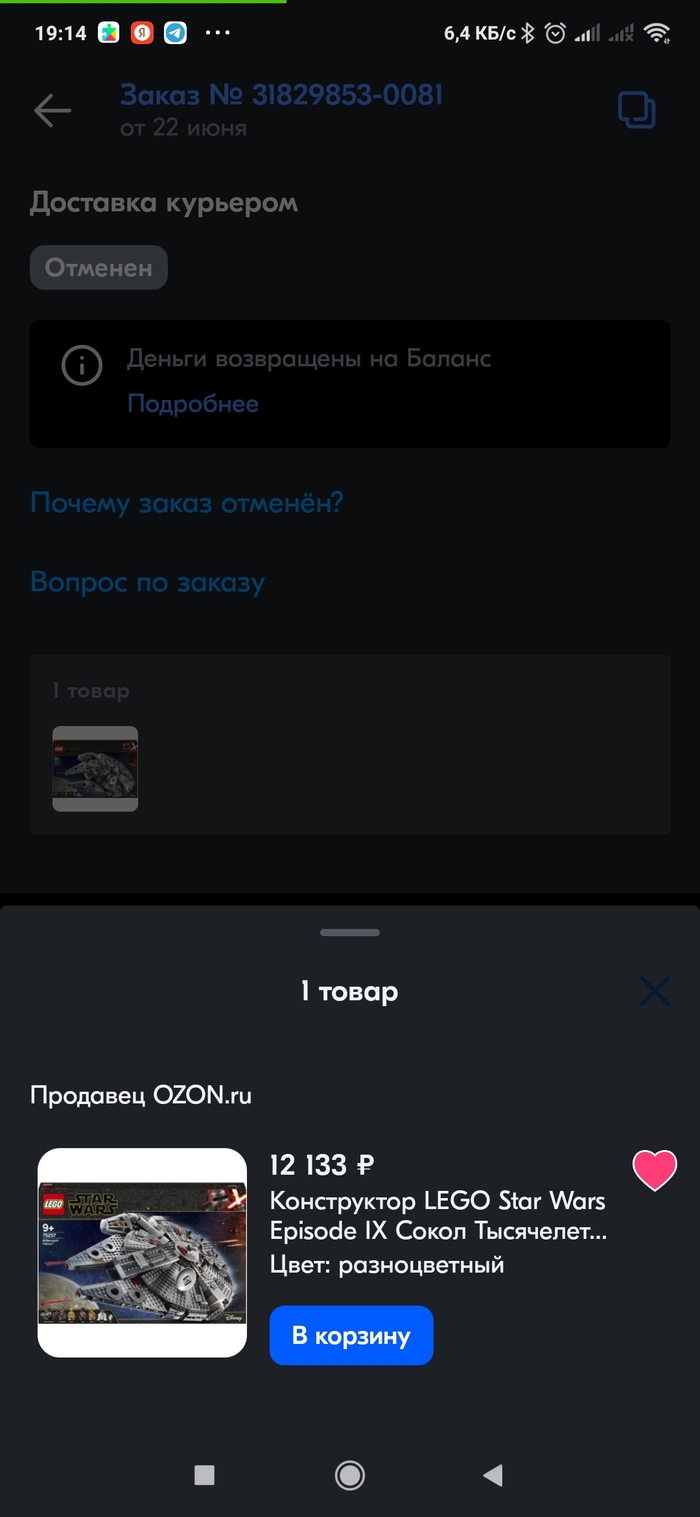The height and width of the screenshot is (1517, 700).
Task: Tap the 'Отменен' status badge
Action: [99, 268]
